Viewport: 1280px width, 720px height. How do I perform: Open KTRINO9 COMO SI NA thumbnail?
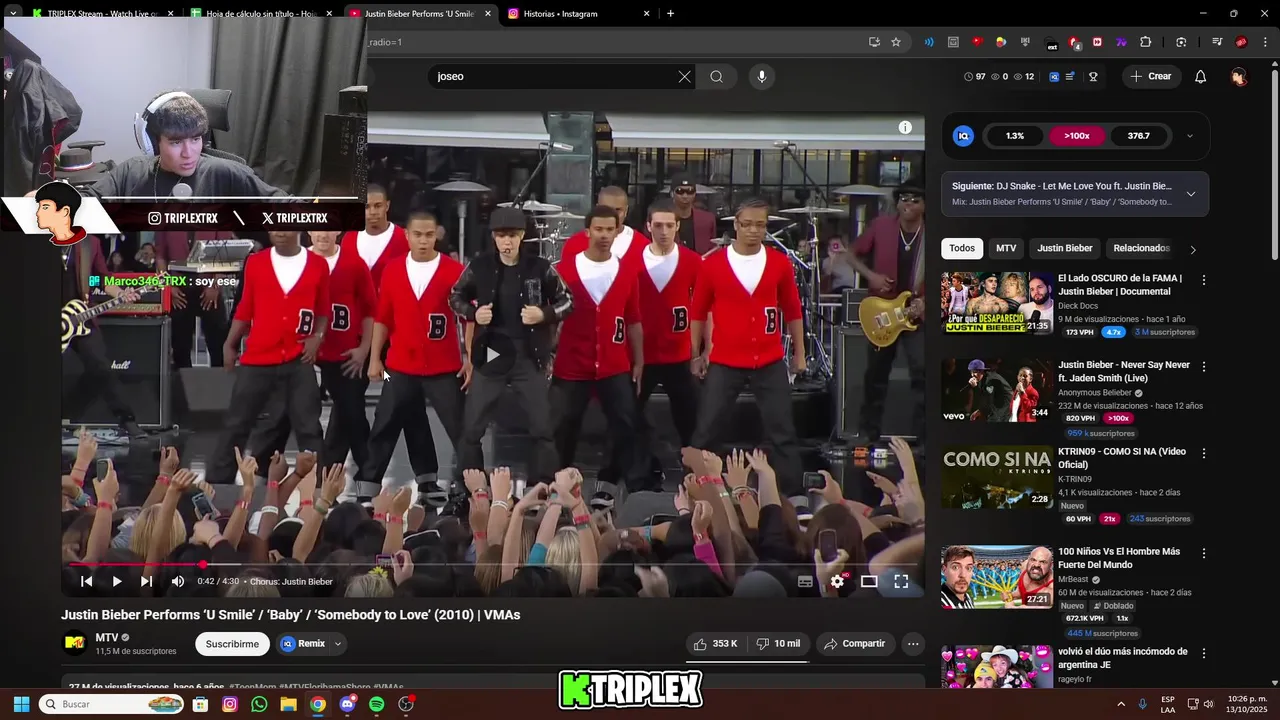pos(996,477)
